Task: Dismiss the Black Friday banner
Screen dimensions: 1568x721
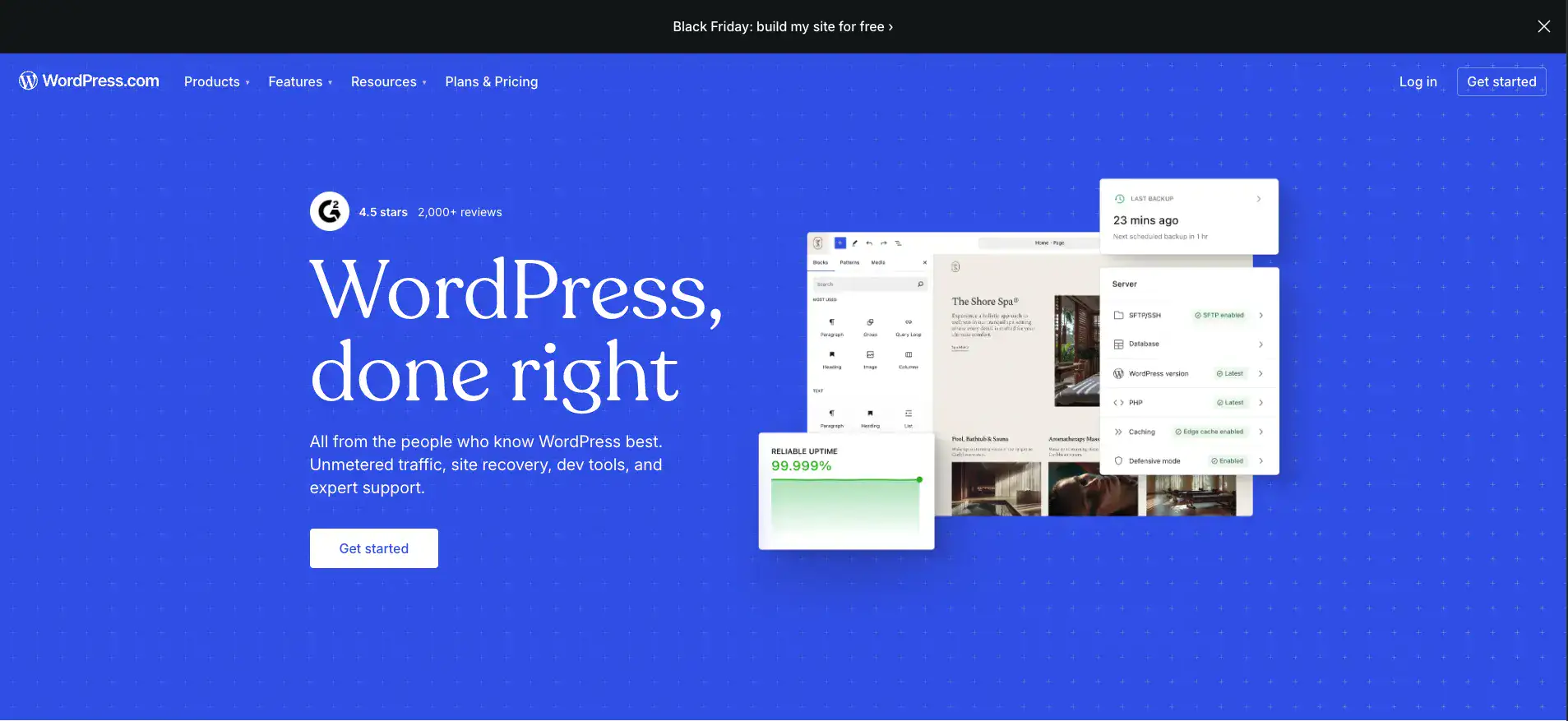Action: [x=1543, y=26]
